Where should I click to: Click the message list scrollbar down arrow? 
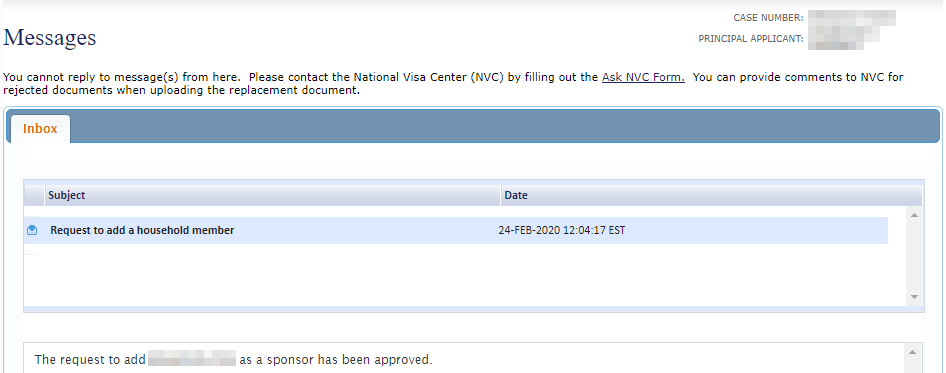click(x=914, y=297)
